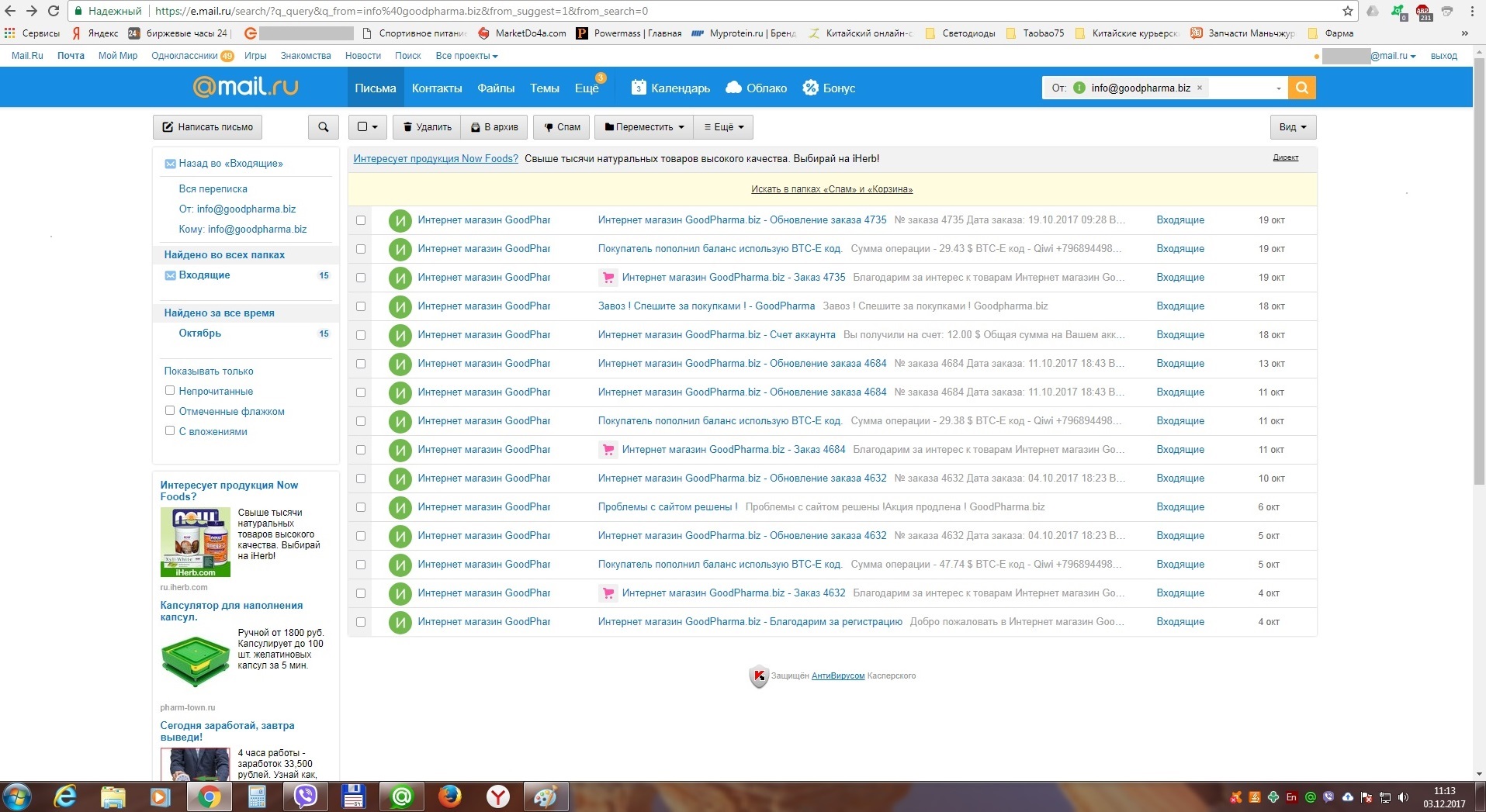Remove info@goodpharma.biz filter with the x
The image size is (1486, 812).
pyautogui.click(x=1200, y=88)
